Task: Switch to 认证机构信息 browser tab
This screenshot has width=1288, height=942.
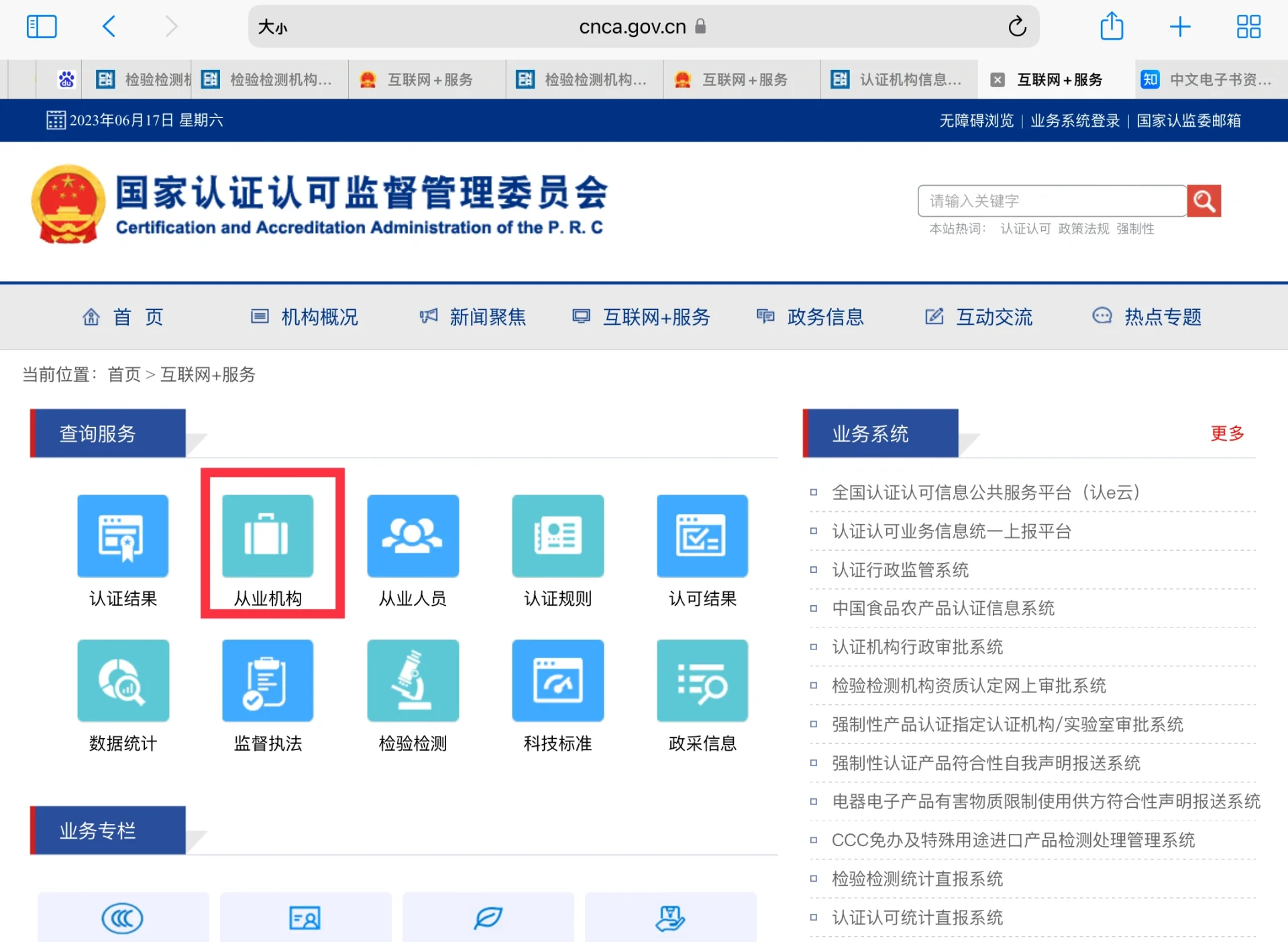Action: 899,80
